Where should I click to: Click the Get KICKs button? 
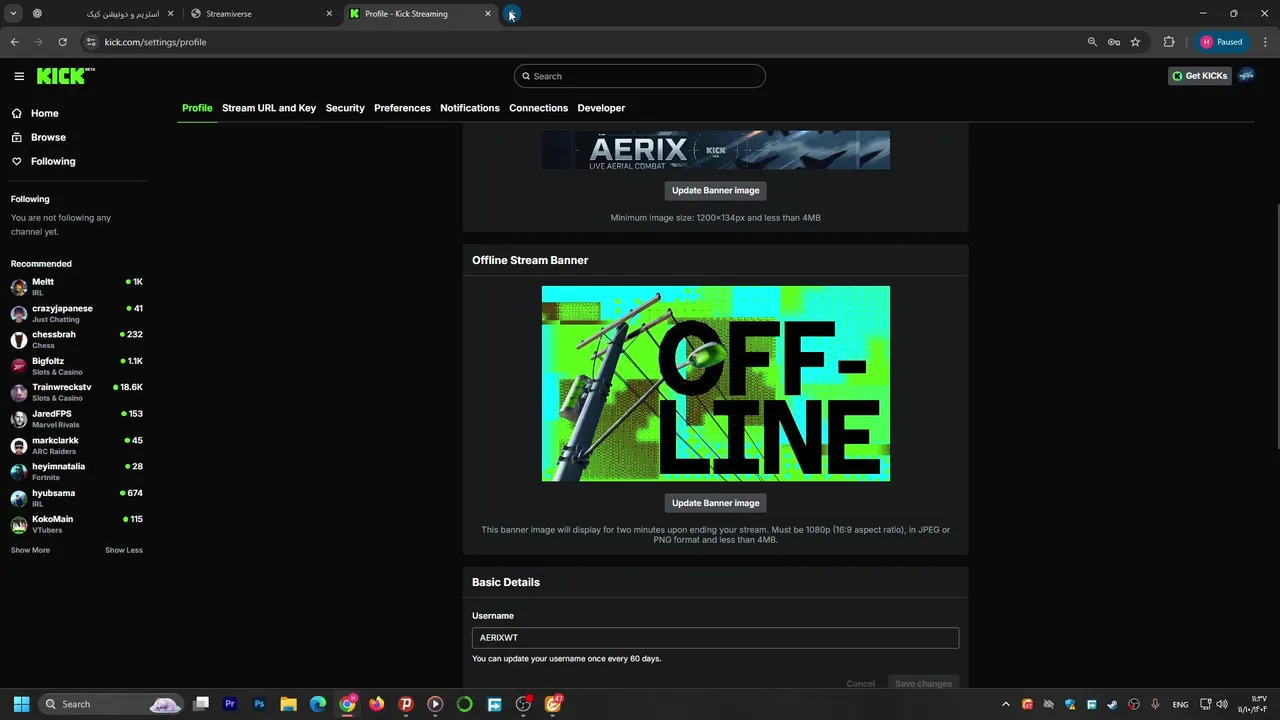(x=1200, y=76)
